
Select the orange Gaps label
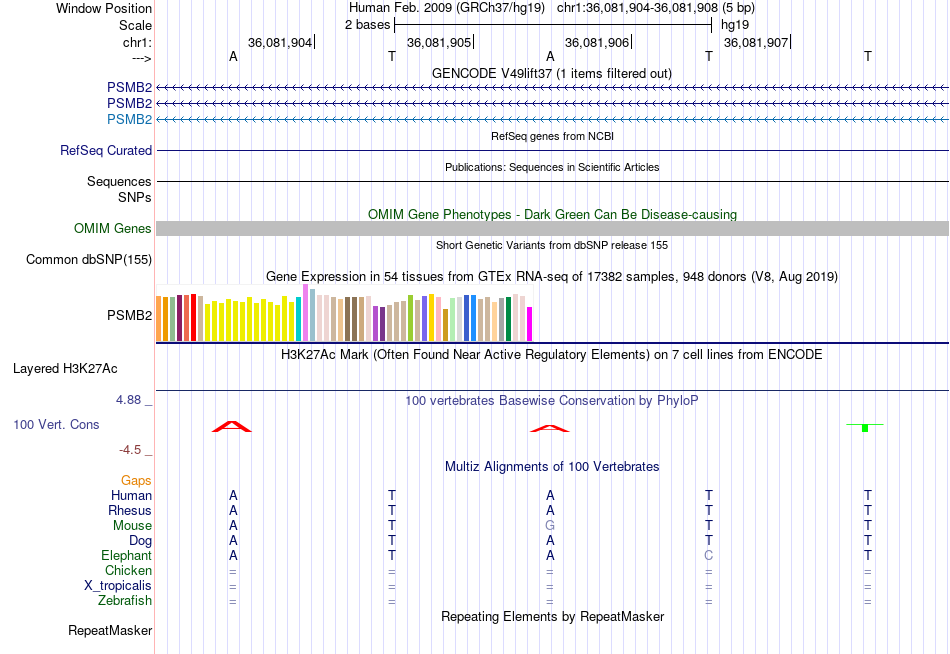pyautogui.click(x=136, y=481)
